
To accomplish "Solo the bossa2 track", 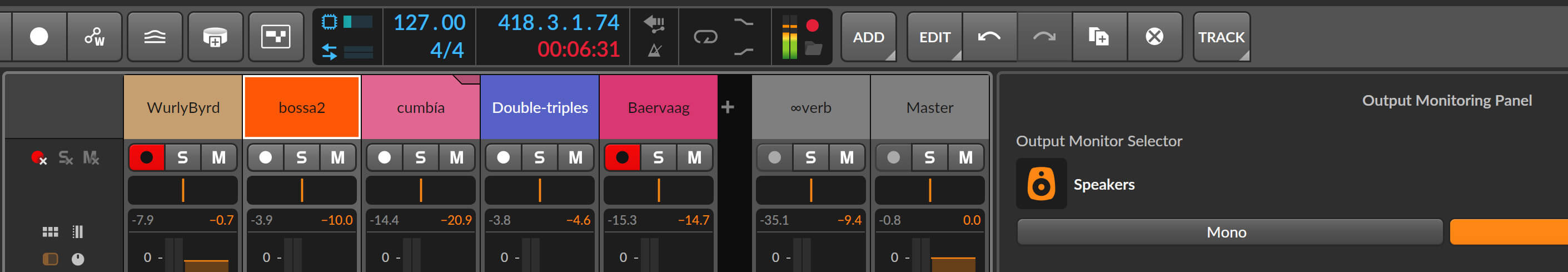I will click(x=301, y=157).
